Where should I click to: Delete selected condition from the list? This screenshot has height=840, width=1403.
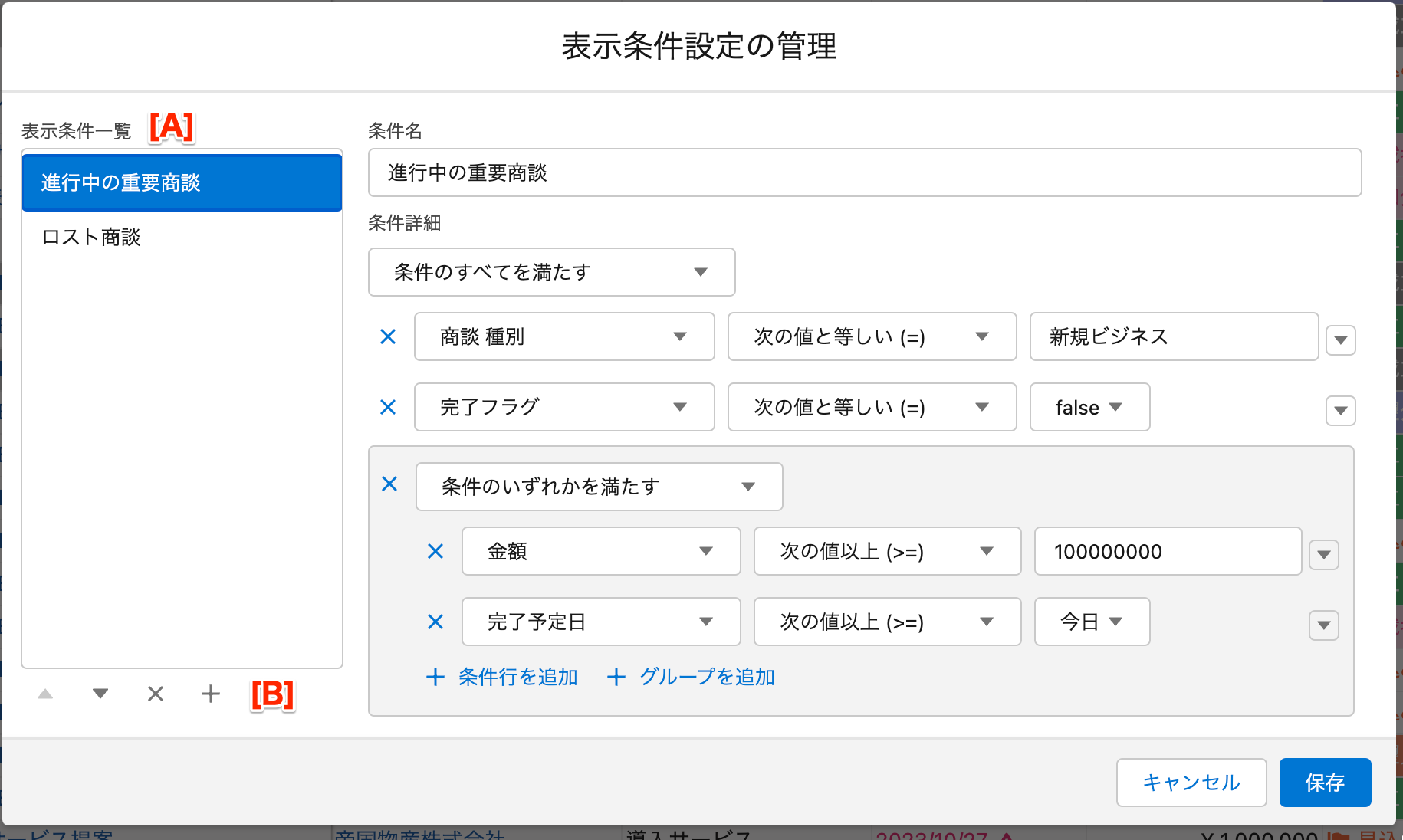156,694
